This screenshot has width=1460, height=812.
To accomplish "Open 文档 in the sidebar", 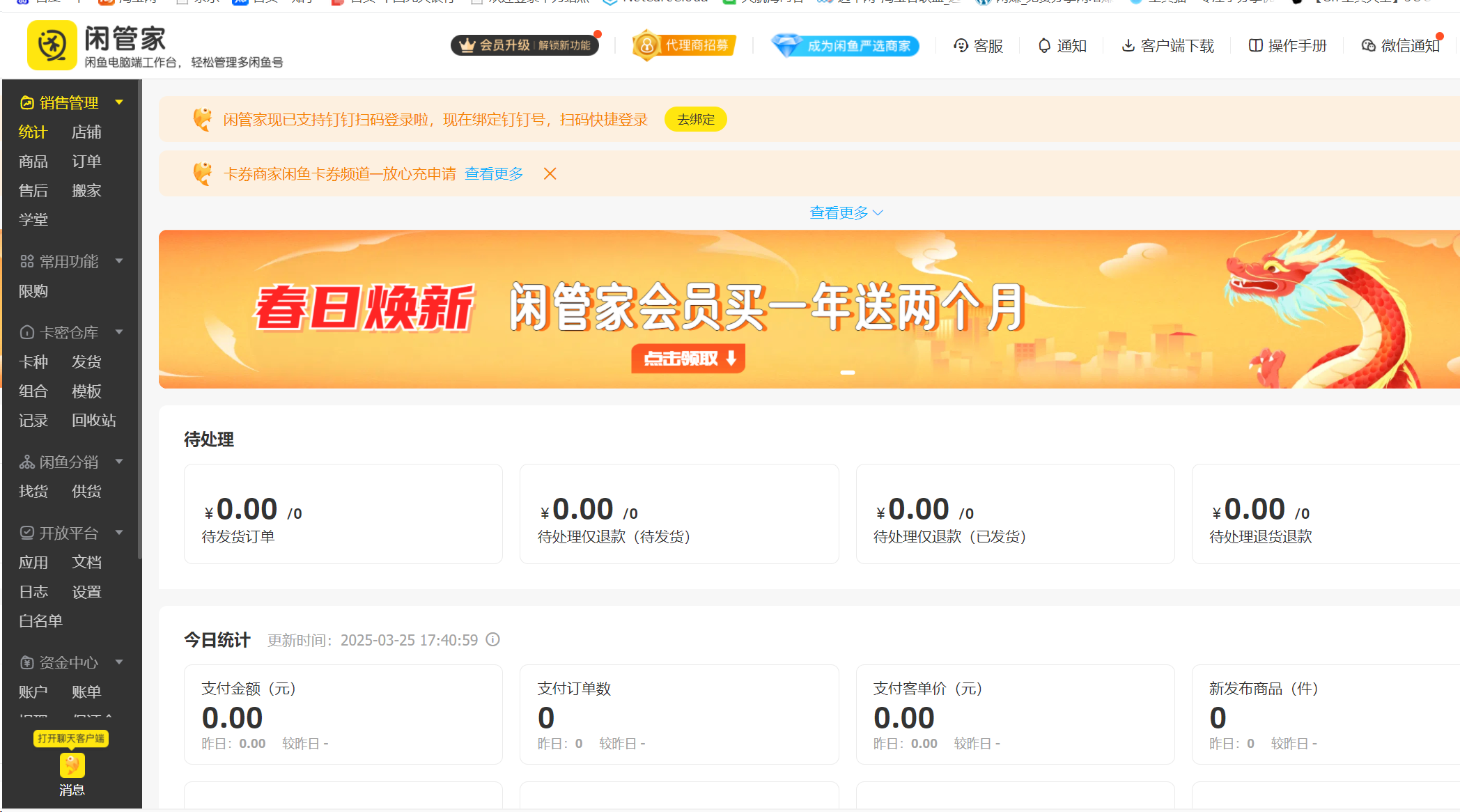I will [86, 563].
